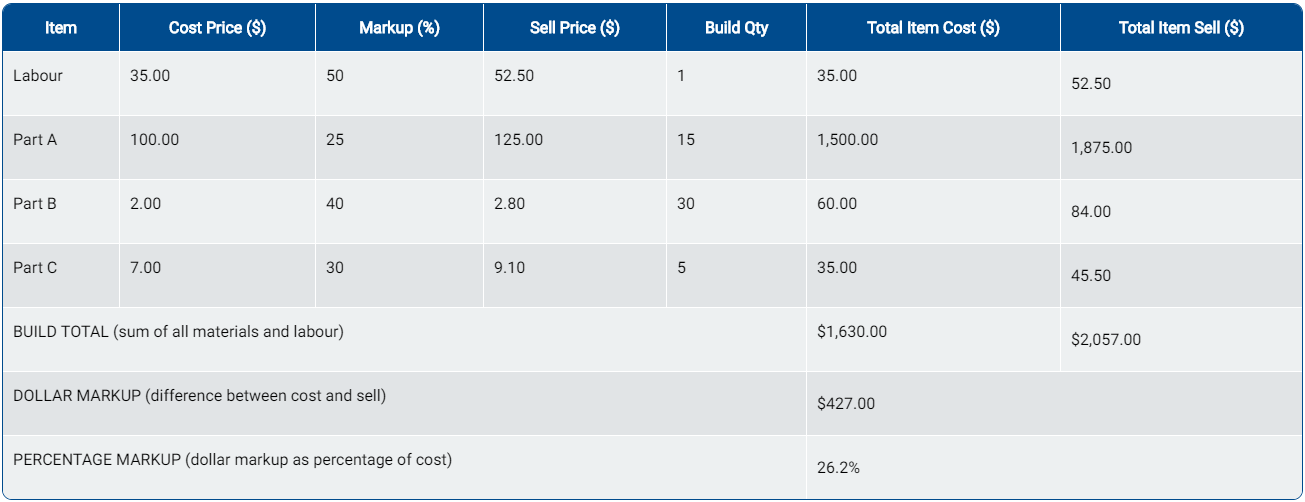Screen dimensions: 1305x502
Task: Select the BUILD TOTAL row label
Action: [178, 332]
